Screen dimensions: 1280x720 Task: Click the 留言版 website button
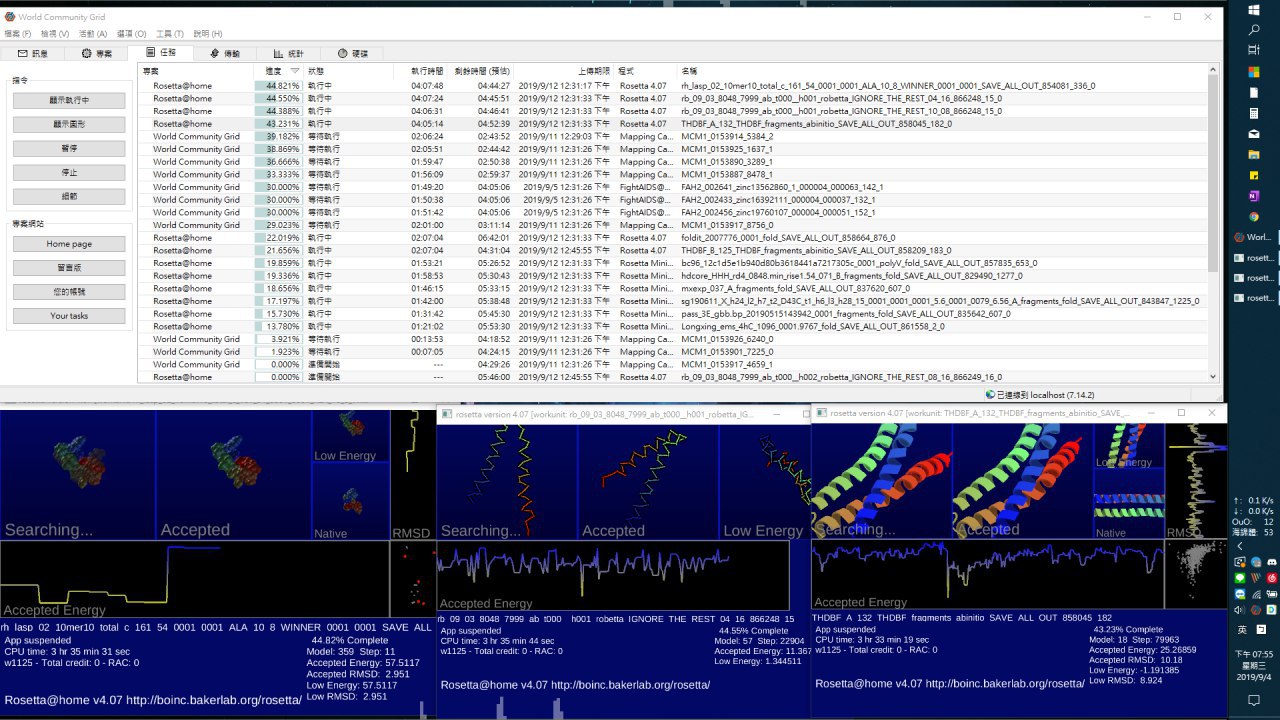[x=70, y=268]
